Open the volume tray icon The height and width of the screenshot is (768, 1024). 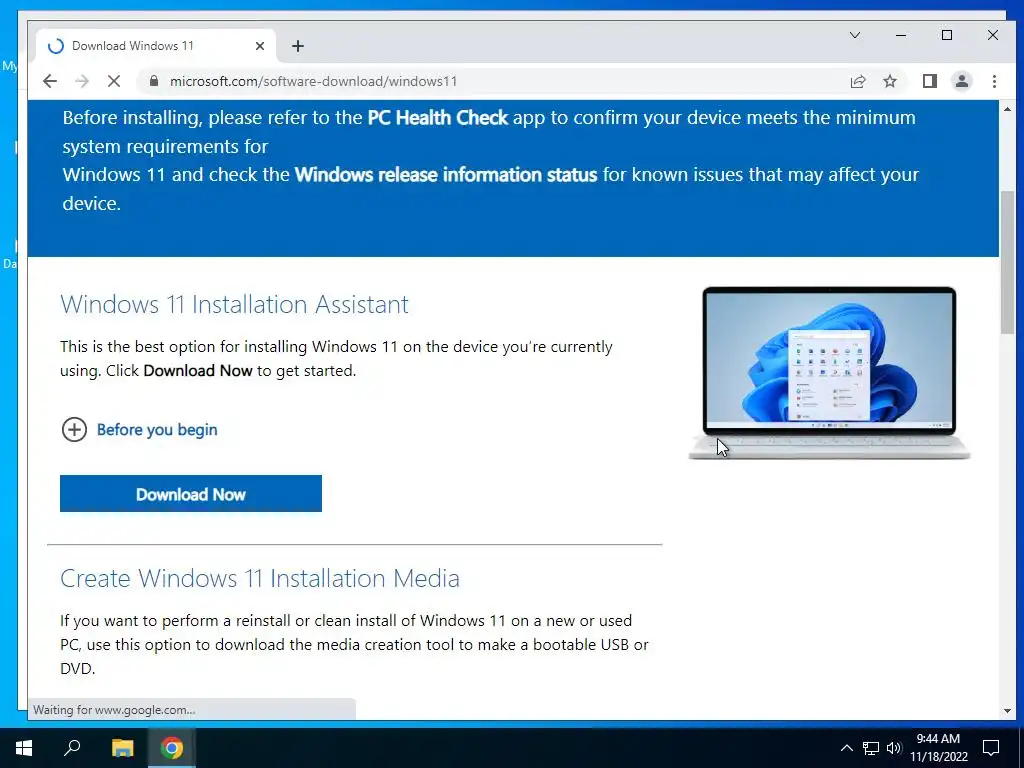(894, 748)
